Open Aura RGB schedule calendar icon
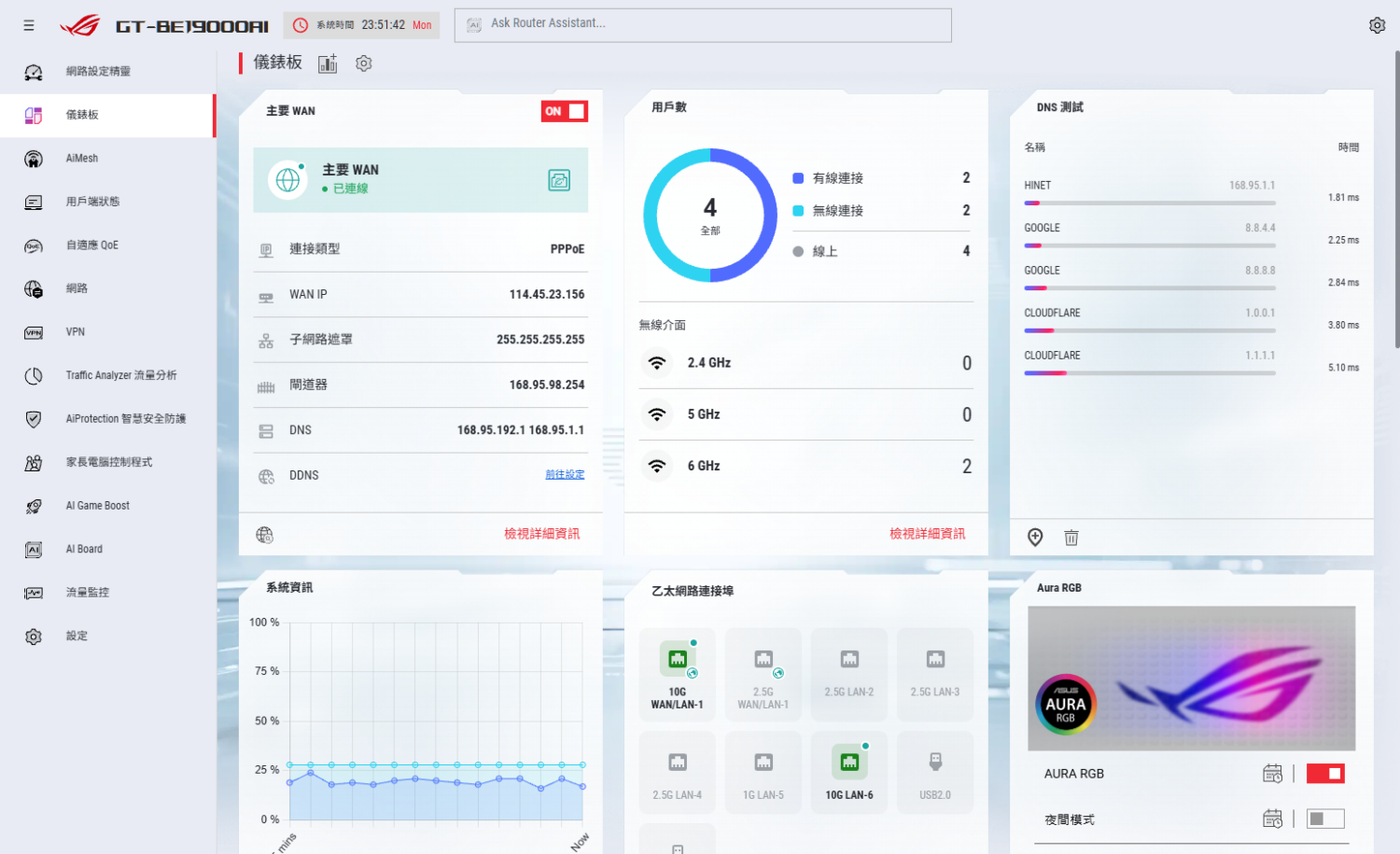1400x854 pixels. pos(1272,773)
